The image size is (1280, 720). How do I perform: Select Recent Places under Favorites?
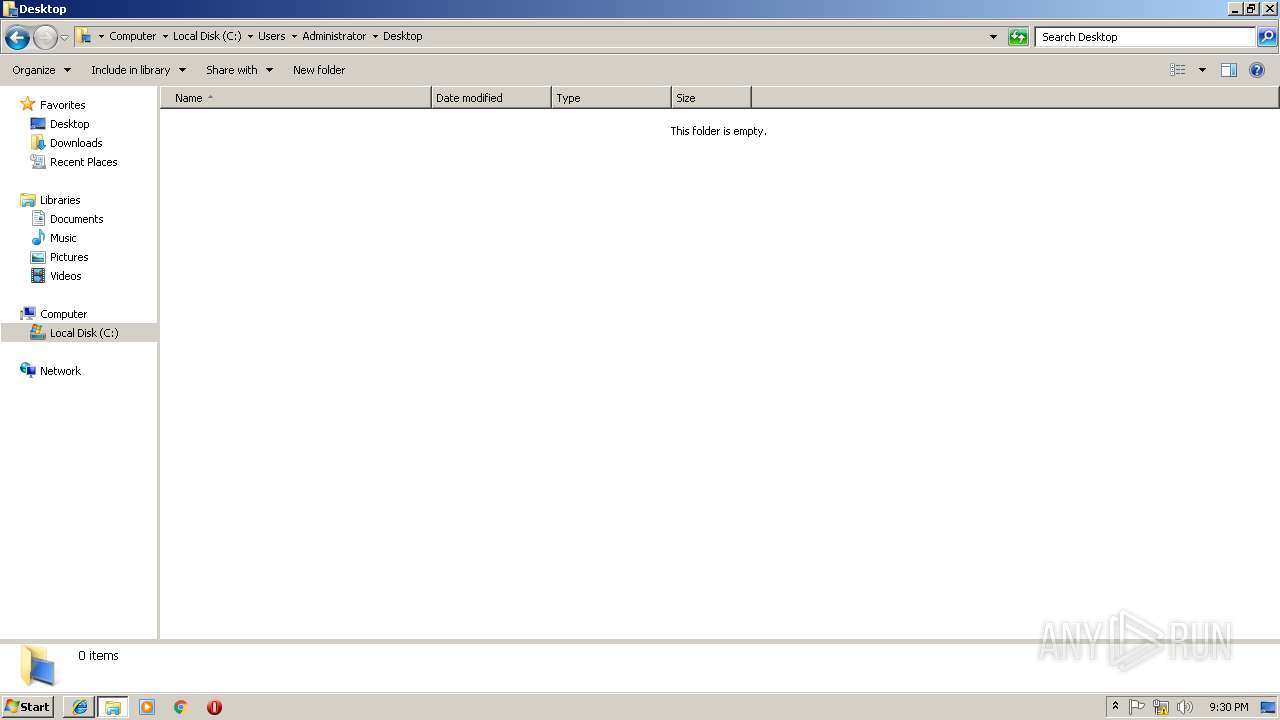click(83, 162)
